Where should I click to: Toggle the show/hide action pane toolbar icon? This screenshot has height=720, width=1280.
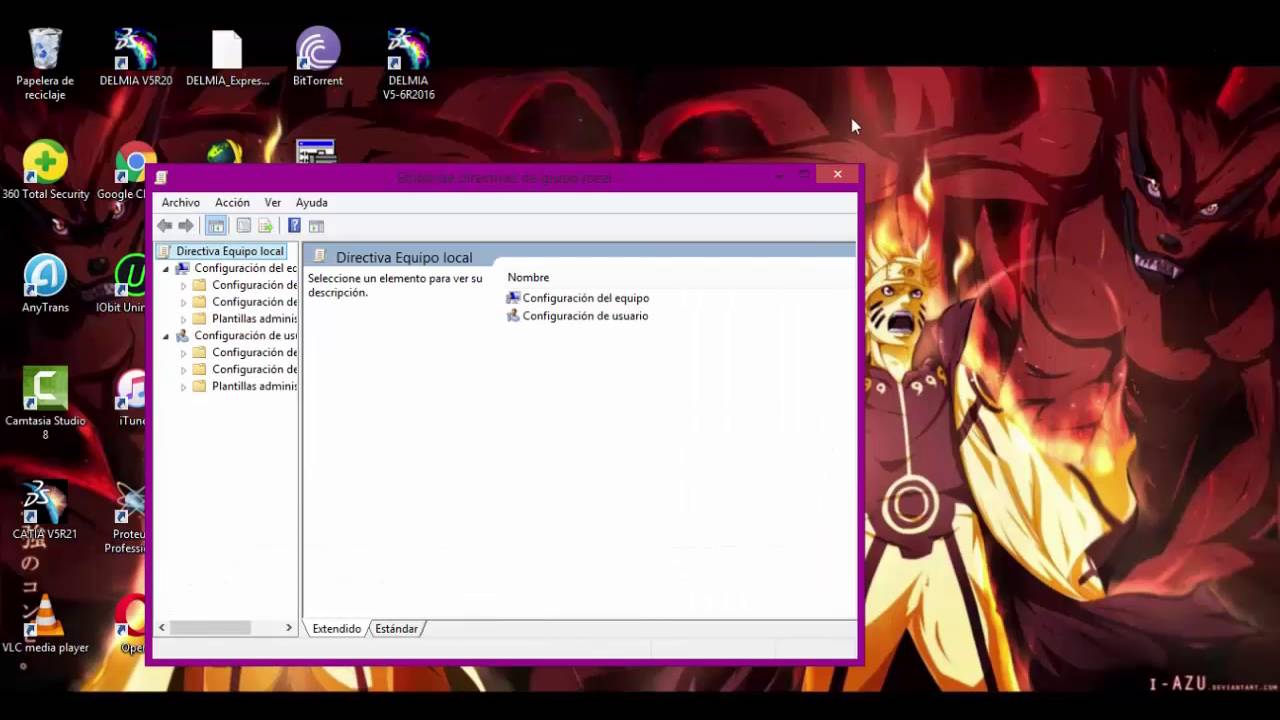pyautogui.click(x=316, y=226)
